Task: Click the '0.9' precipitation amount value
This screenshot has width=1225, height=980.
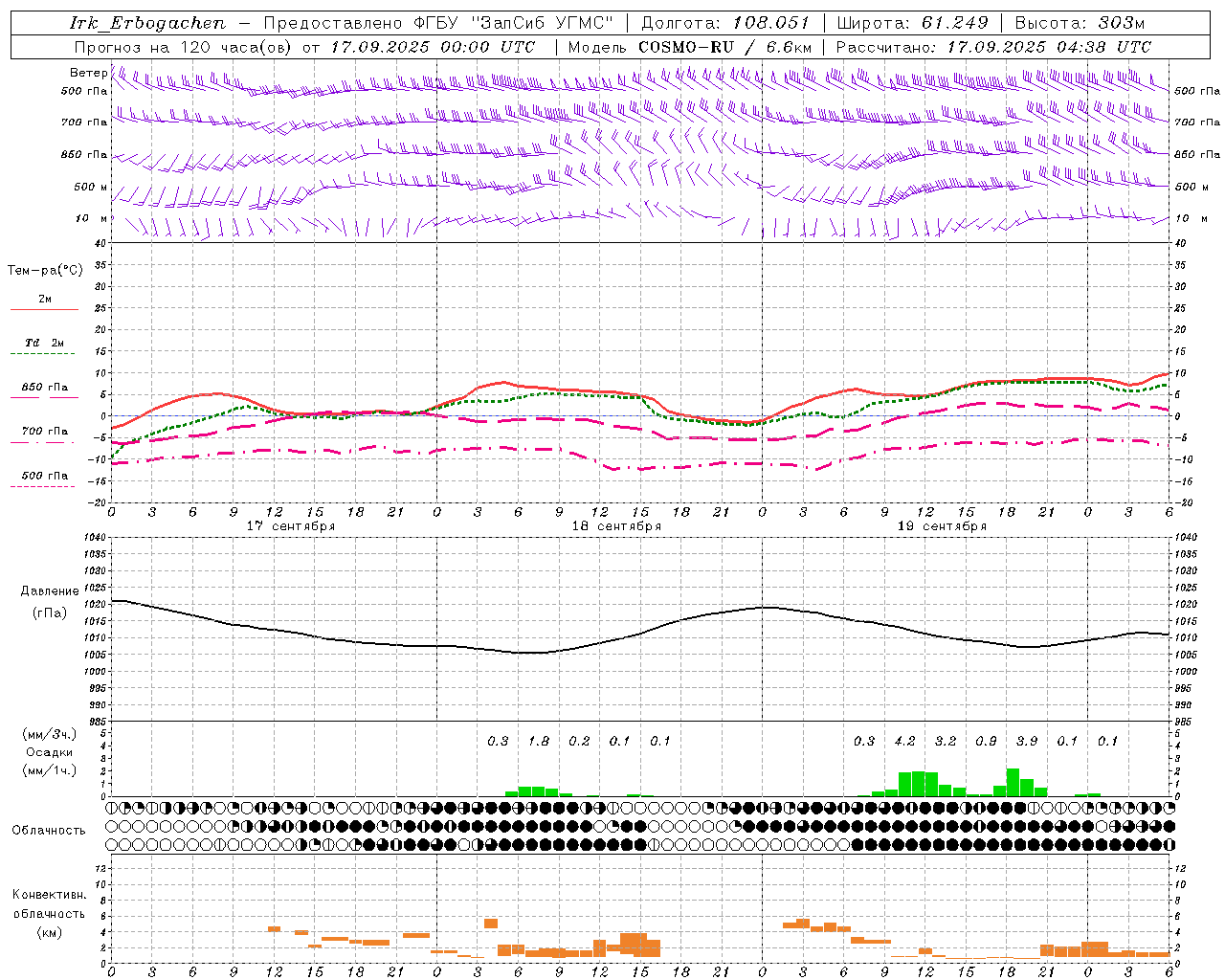Action: (x=986, y=742)
